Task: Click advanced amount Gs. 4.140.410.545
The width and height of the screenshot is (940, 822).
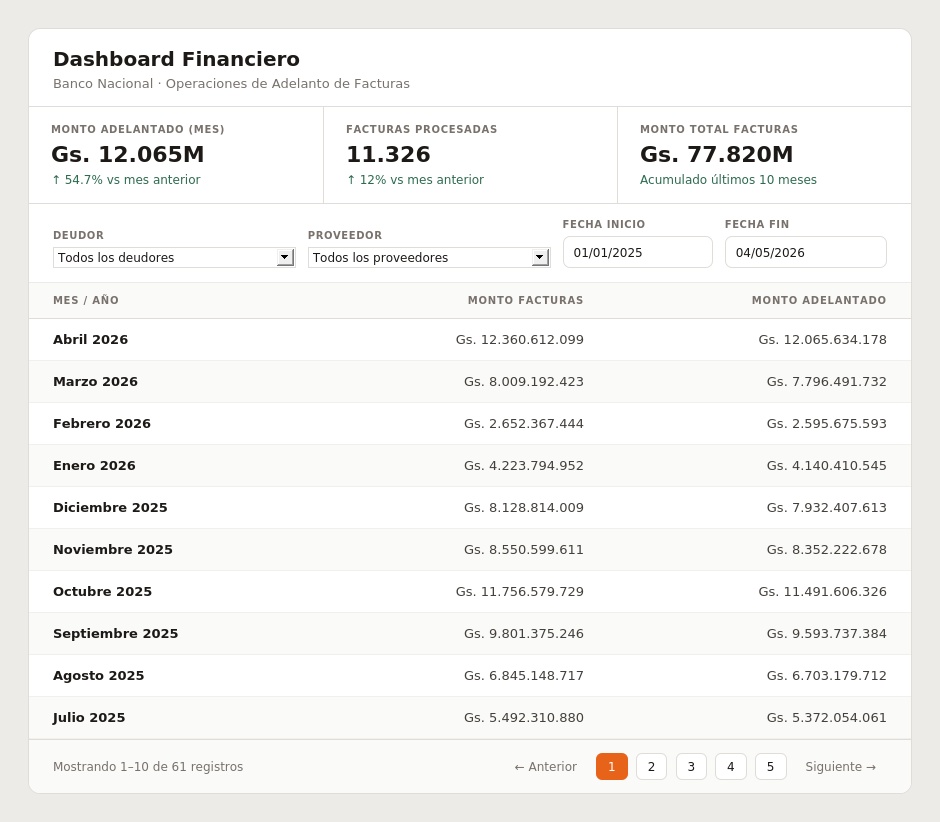Action: coord(826,465)
